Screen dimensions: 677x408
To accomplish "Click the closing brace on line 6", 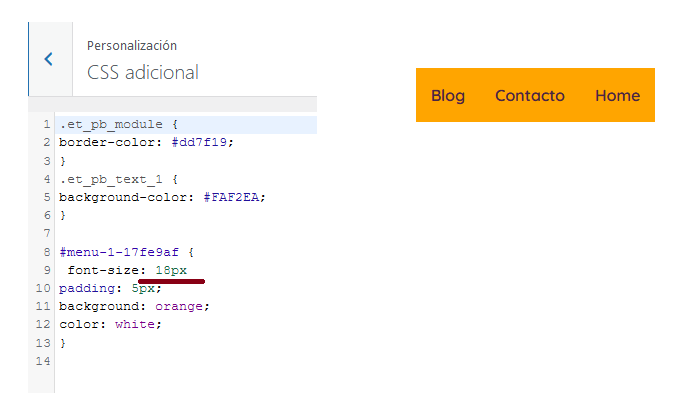I will [x=63, y=215].
